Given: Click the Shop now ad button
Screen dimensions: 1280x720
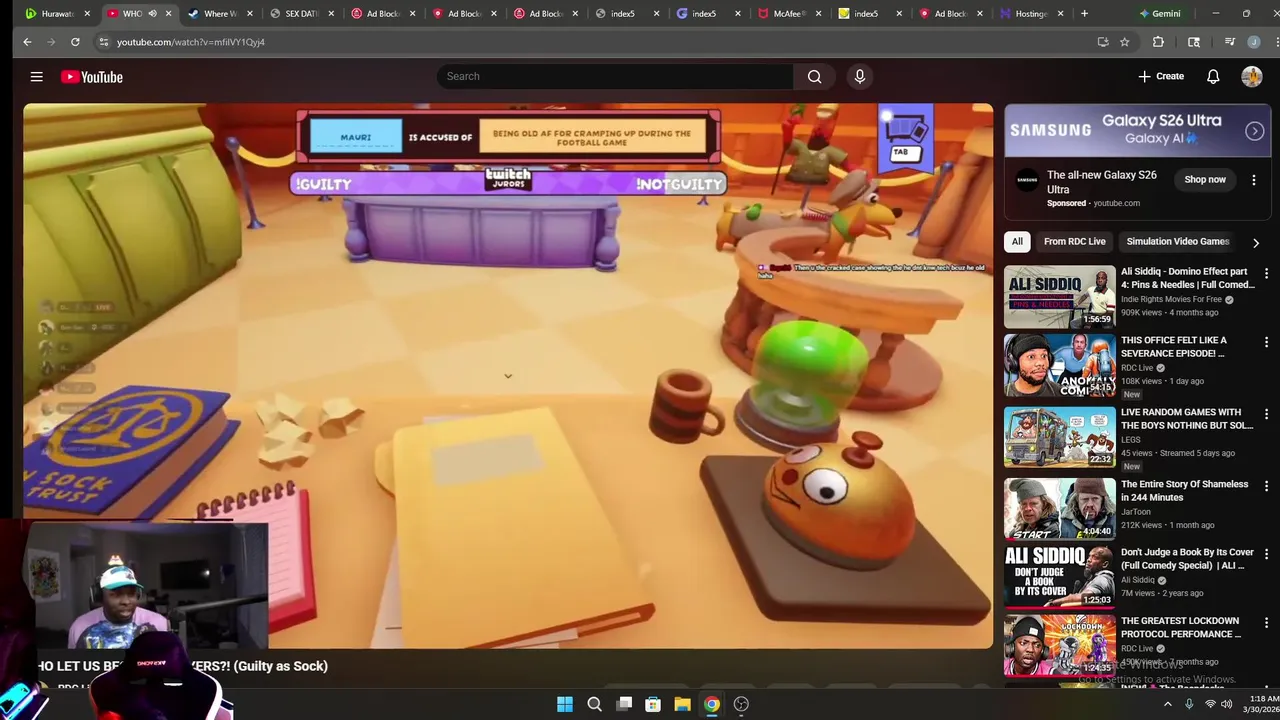Looking at the screenshot, I should pyautogui.click(x=1205, y=180).
